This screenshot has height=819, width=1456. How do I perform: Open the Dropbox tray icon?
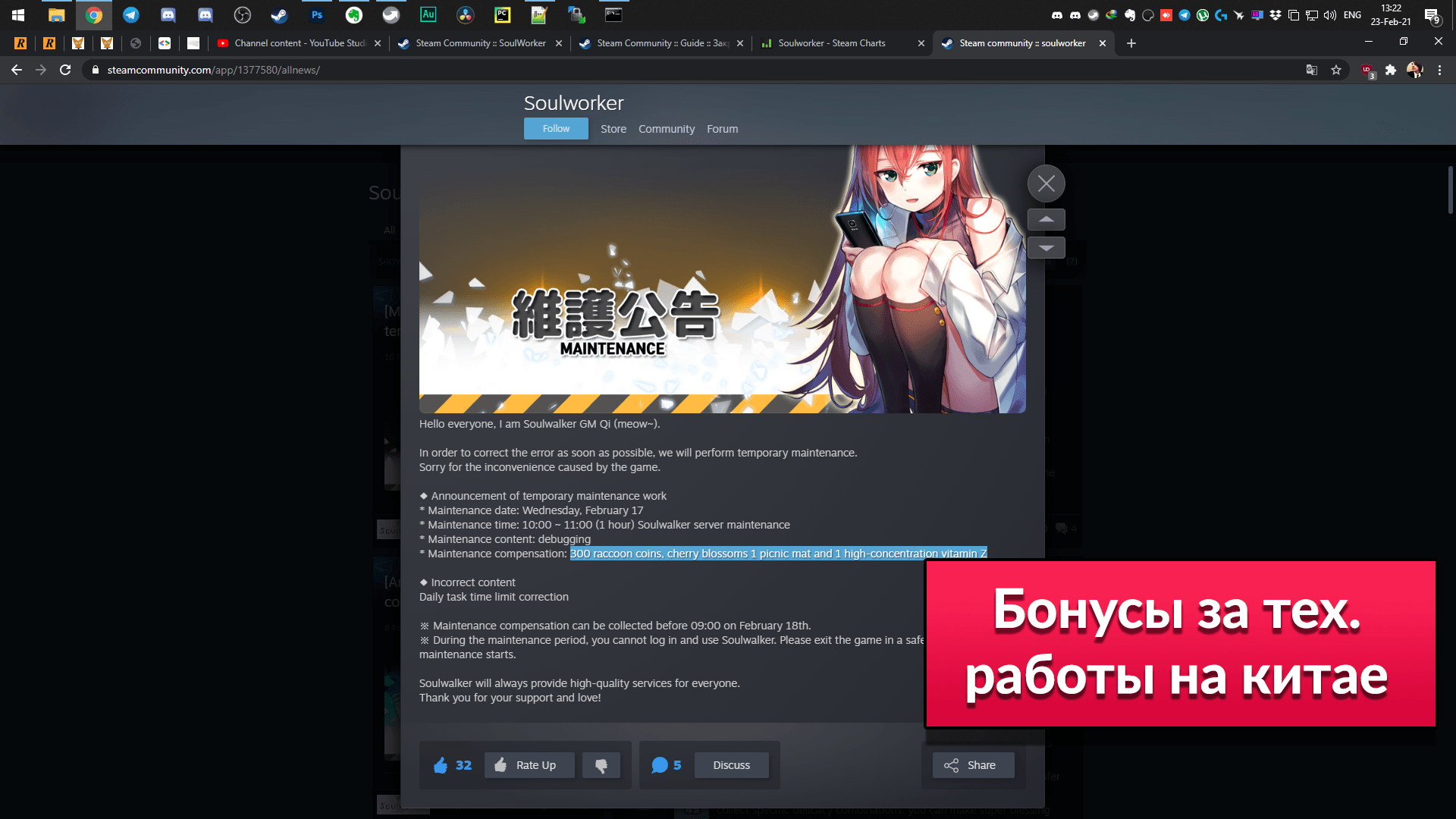pos(1276,15)
